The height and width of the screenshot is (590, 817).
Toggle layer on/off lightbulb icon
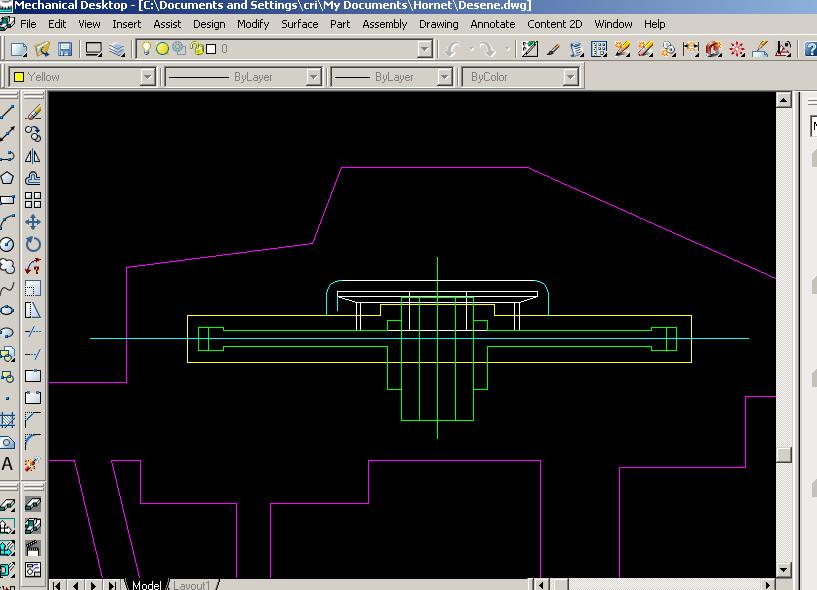tap(146, 48)
